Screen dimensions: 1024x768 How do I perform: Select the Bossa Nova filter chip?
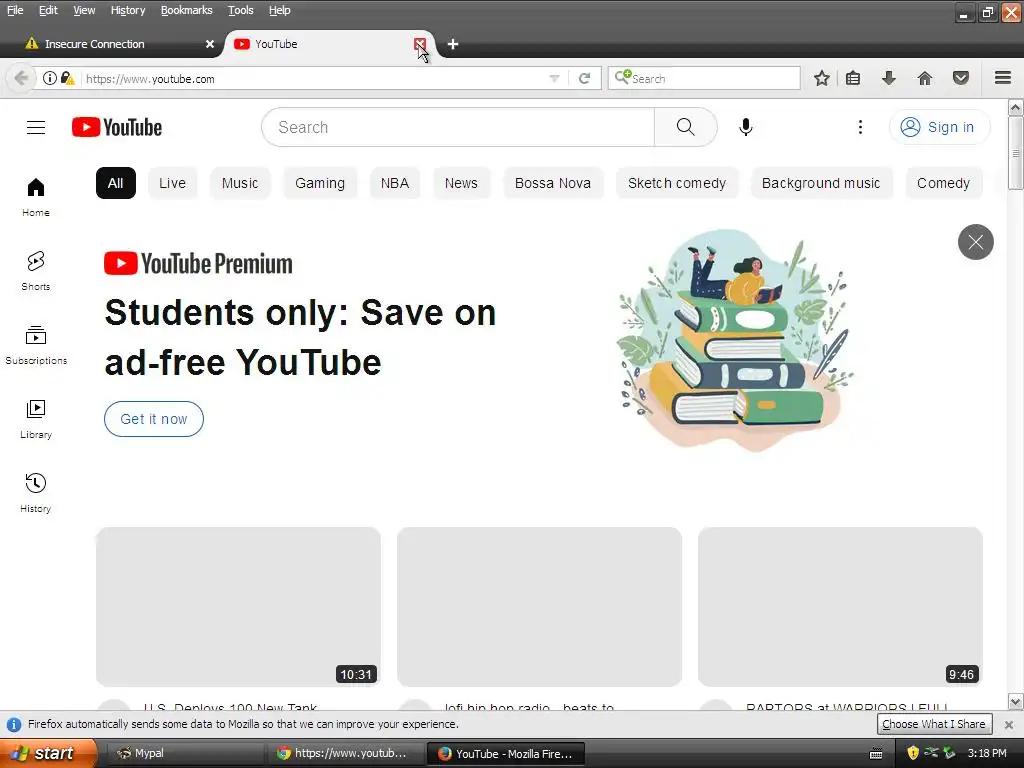(x=552, y=183)
